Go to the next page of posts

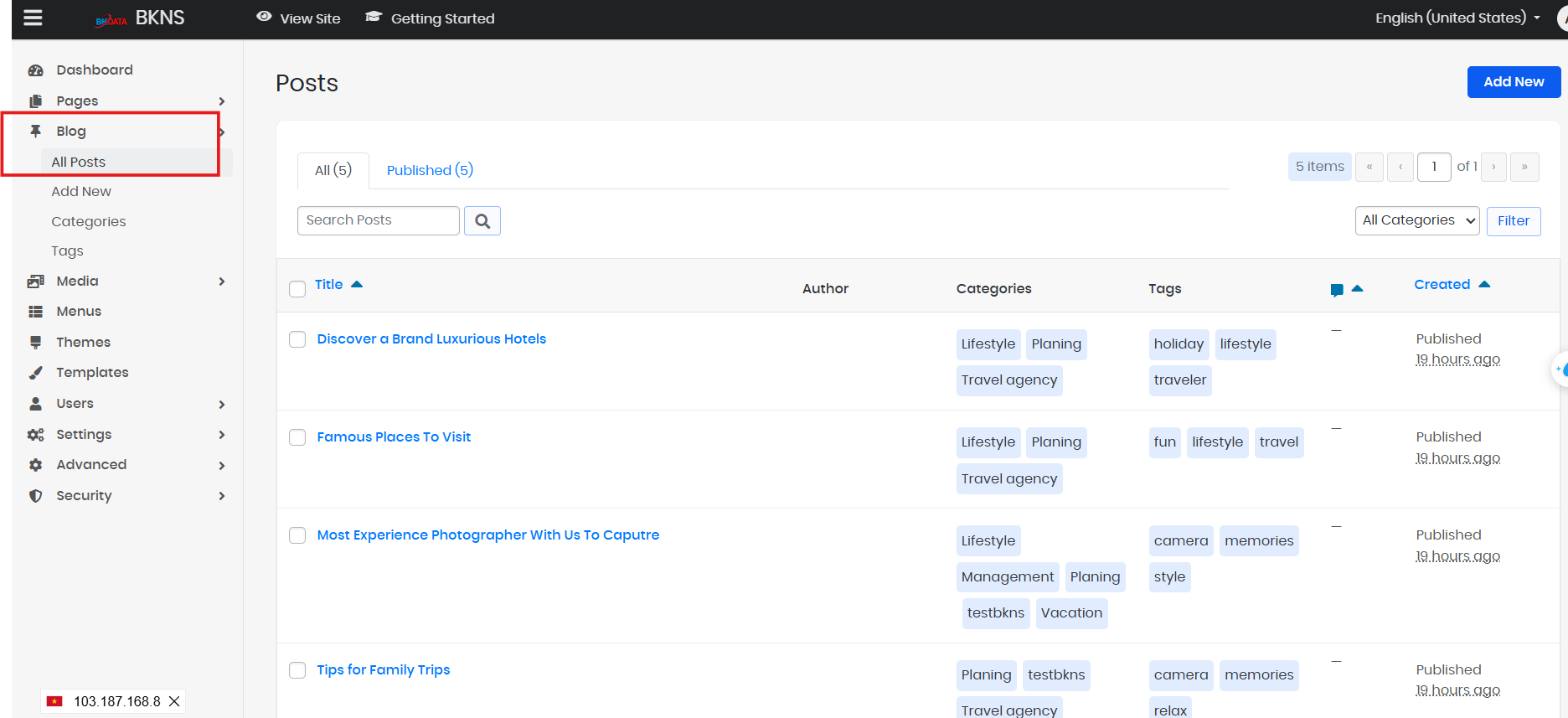coord(1493,167)
